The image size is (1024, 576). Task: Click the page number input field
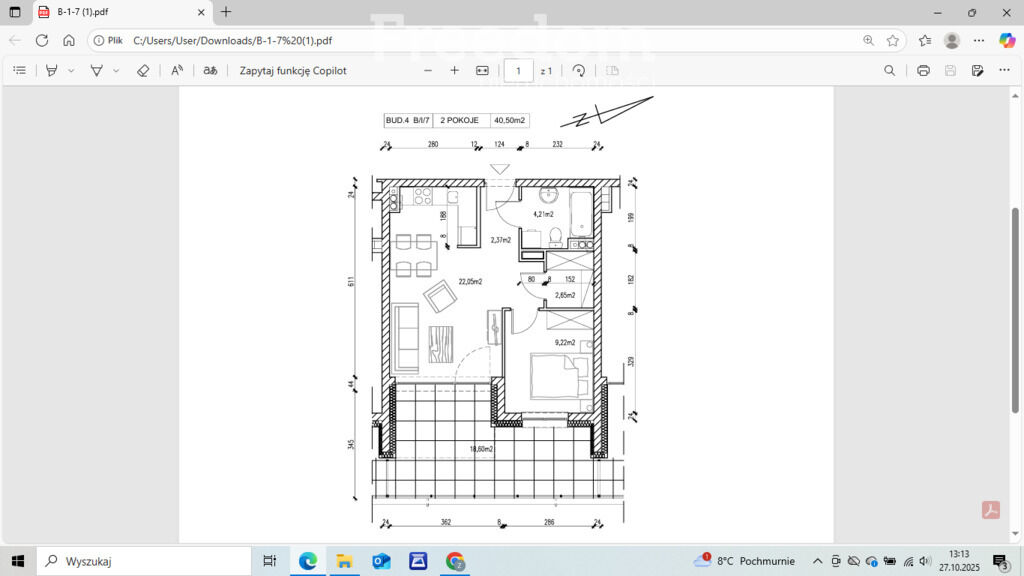tap(518, 71)
